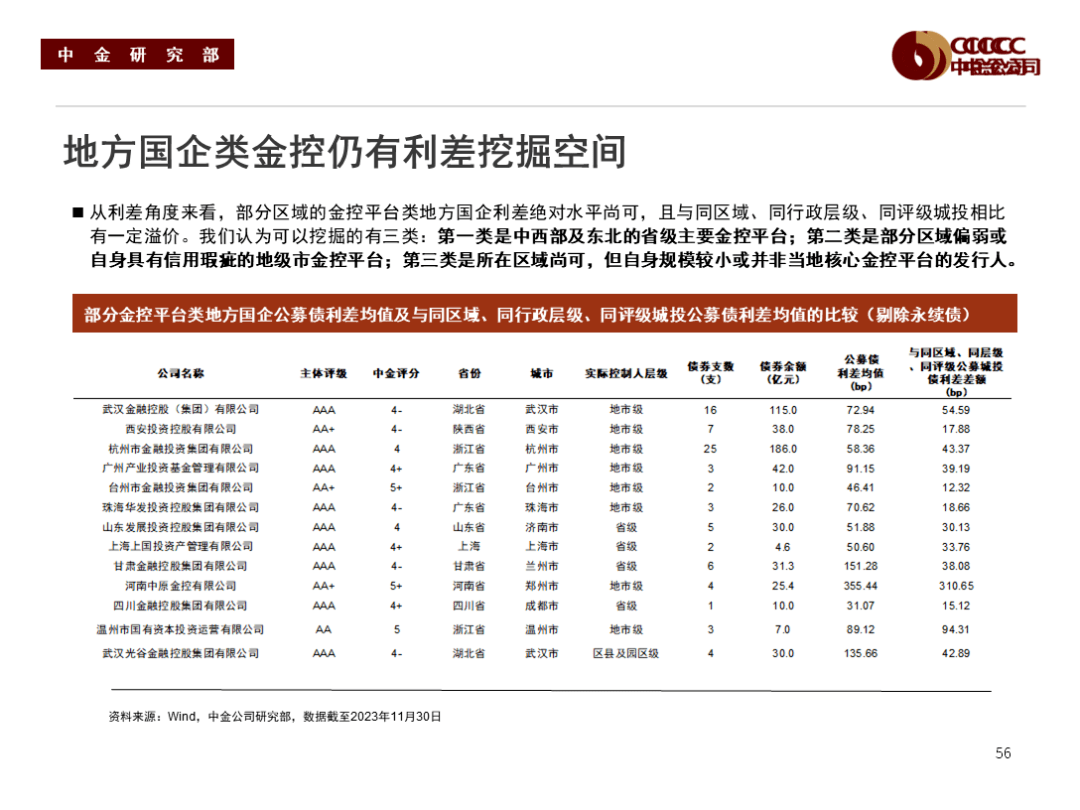The height and width of the screenshot is (810, 1080).
Task: Expand the 省份 column header
Action: pyautogui.click(x=471, y=370)
